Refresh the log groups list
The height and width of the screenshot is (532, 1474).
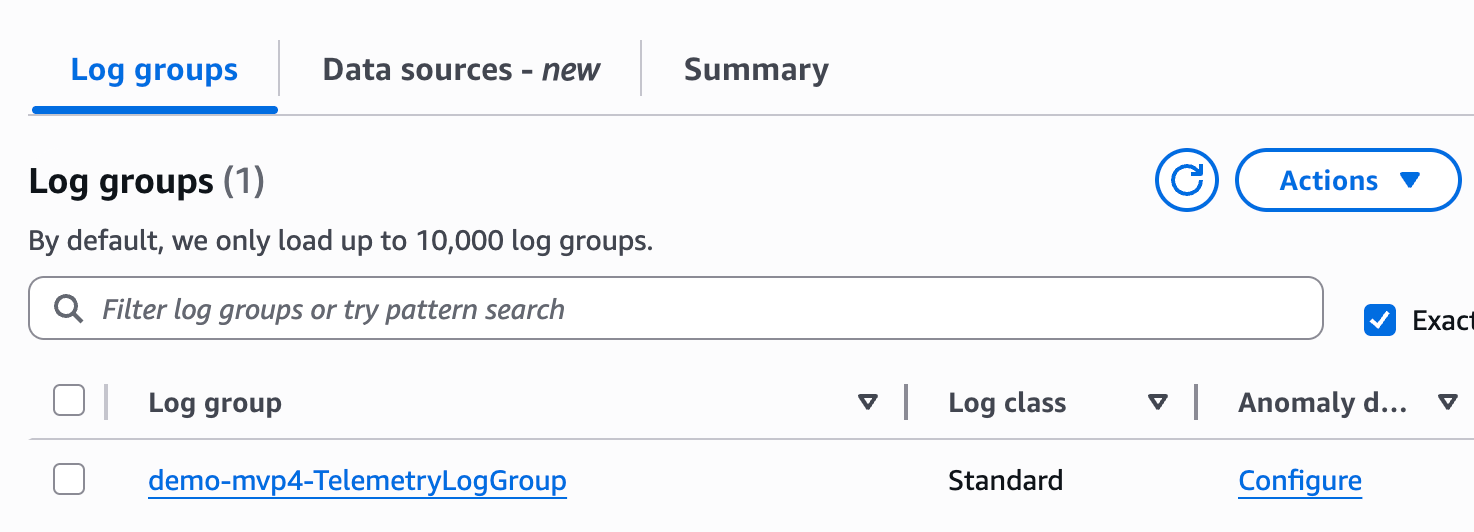point(1186,181)
